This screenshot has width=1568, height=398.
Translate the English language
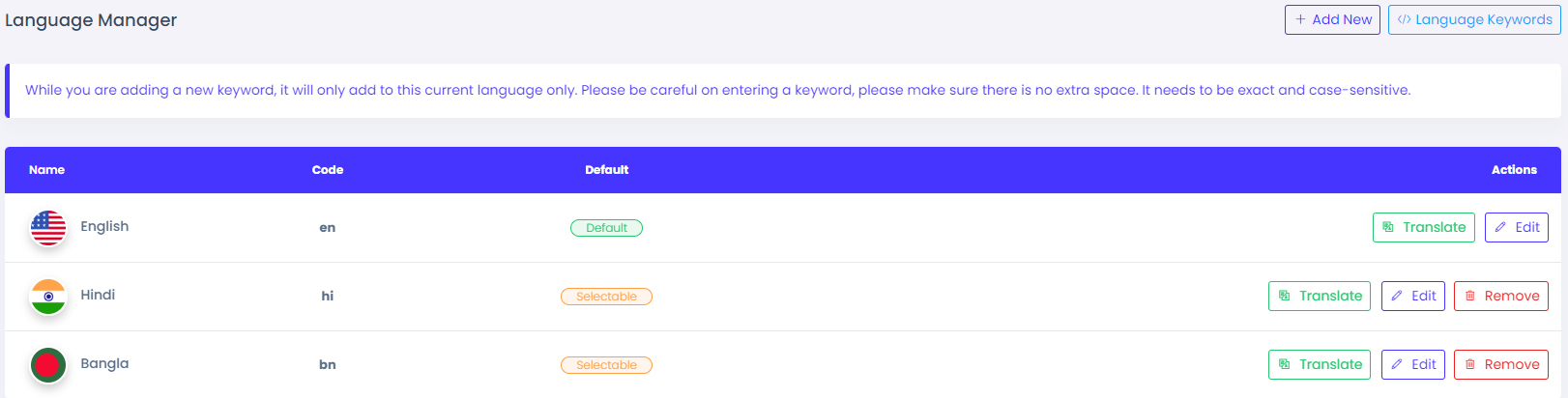1423,227
